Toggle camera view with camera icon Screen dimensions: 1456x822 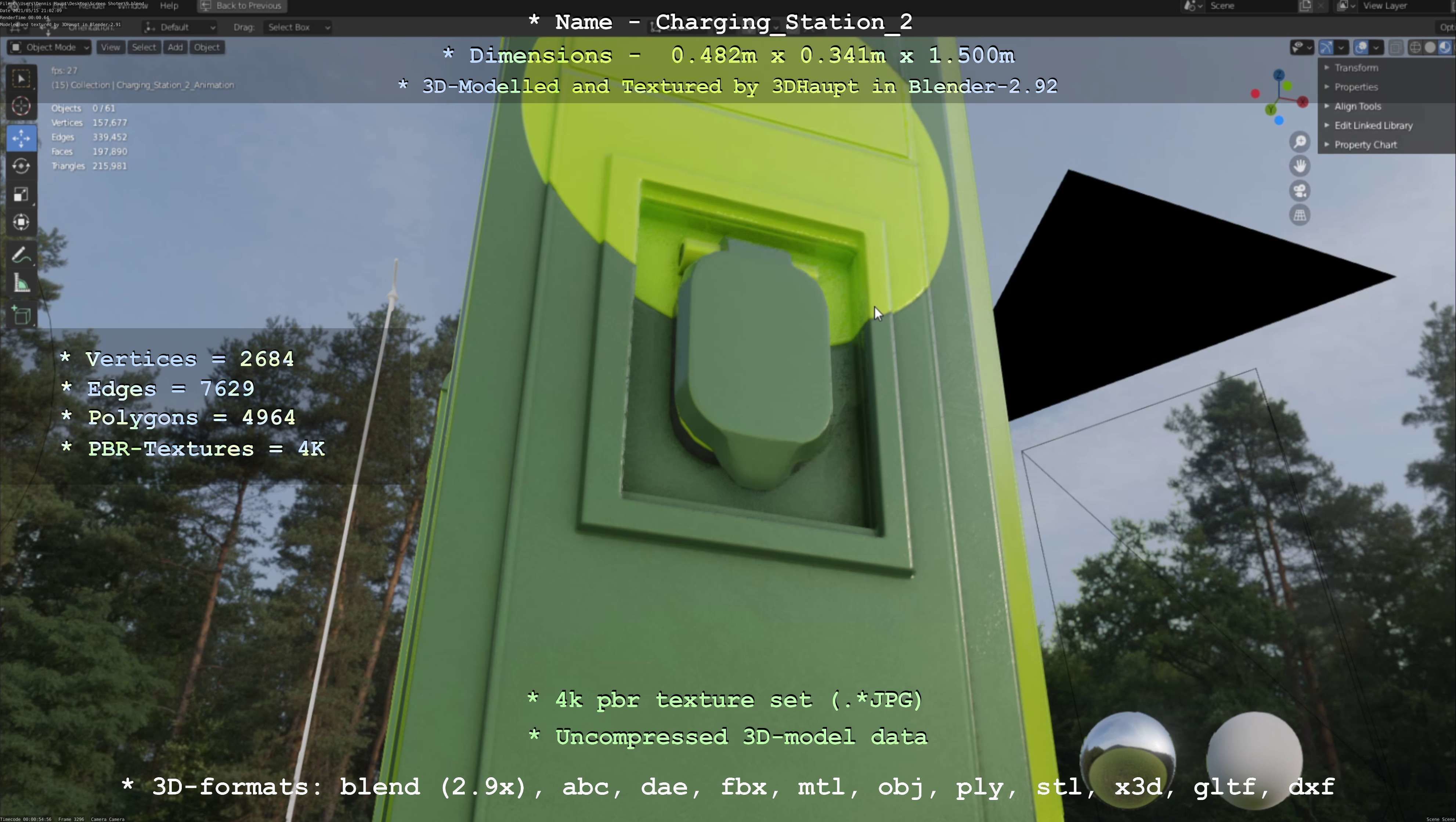(1300, 191)
